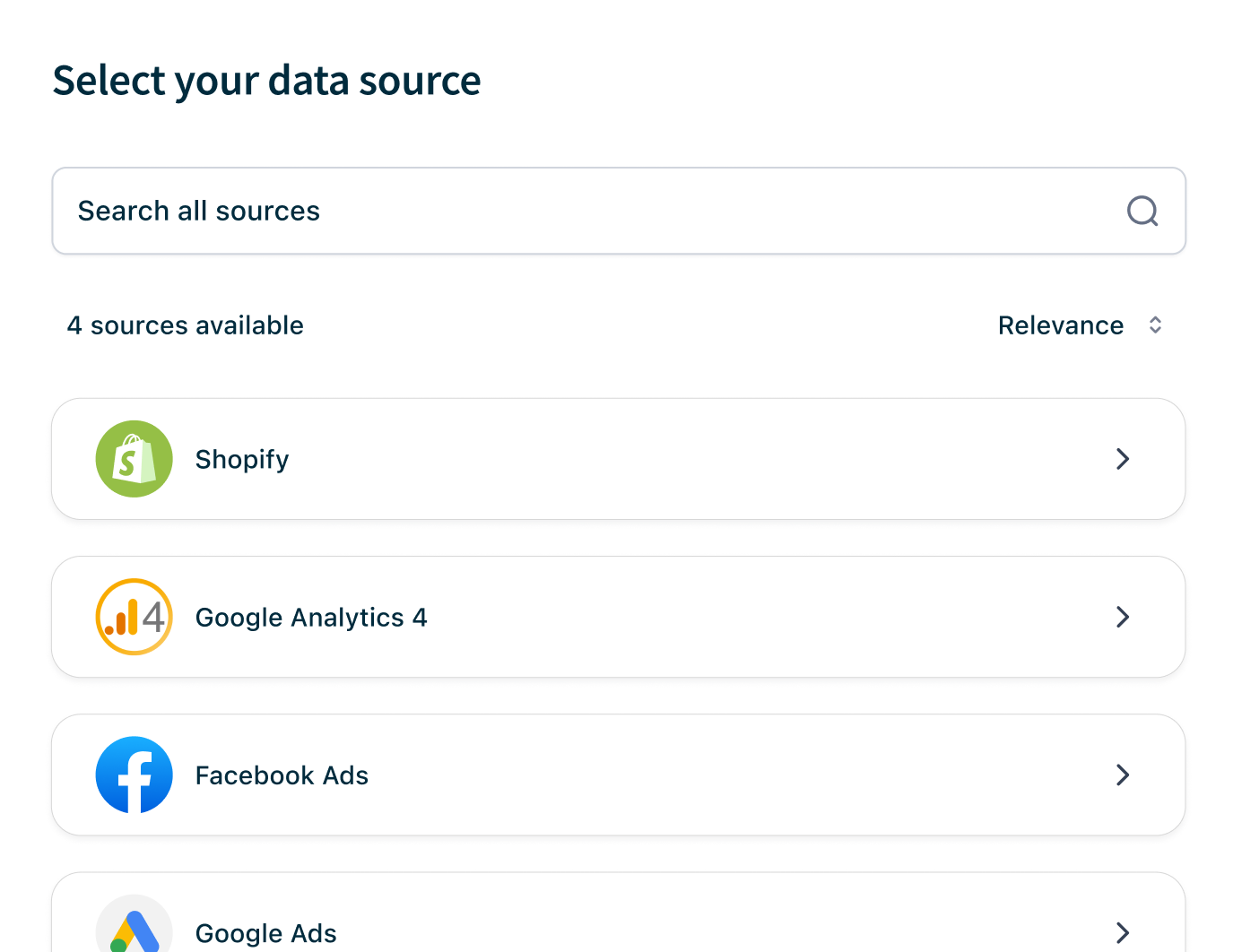Click the '4 sources available' count text

click(x=186, y=325)
